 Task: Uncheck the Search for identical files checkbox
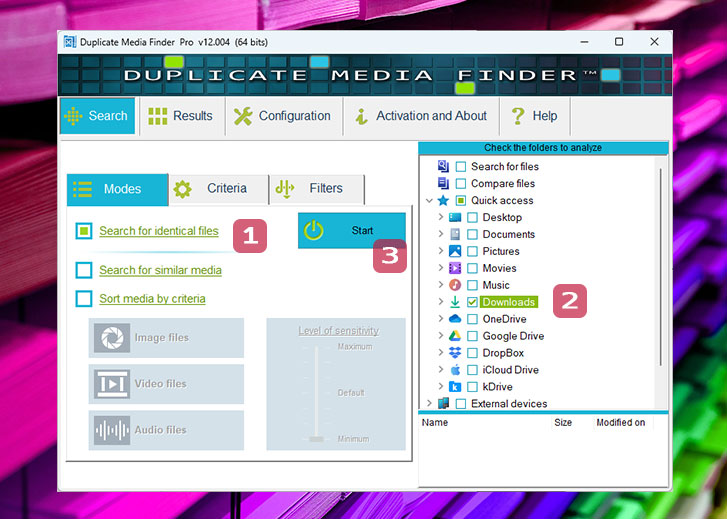point(84,231)
